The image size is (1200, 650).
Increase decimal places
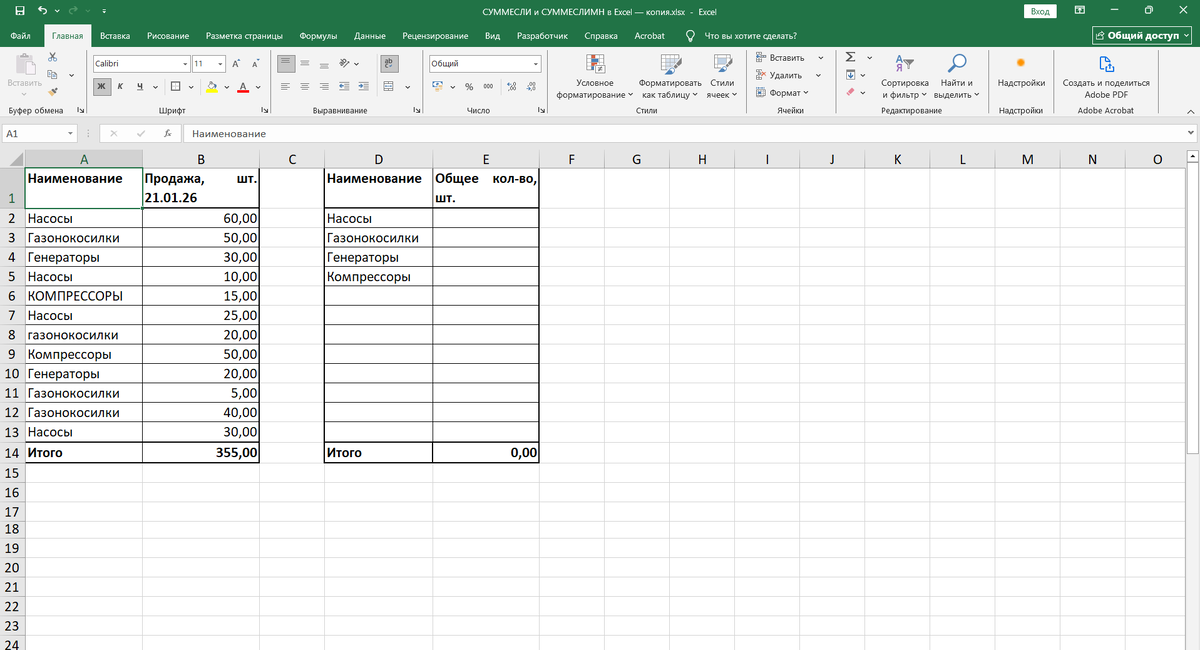tap(512, 86)
